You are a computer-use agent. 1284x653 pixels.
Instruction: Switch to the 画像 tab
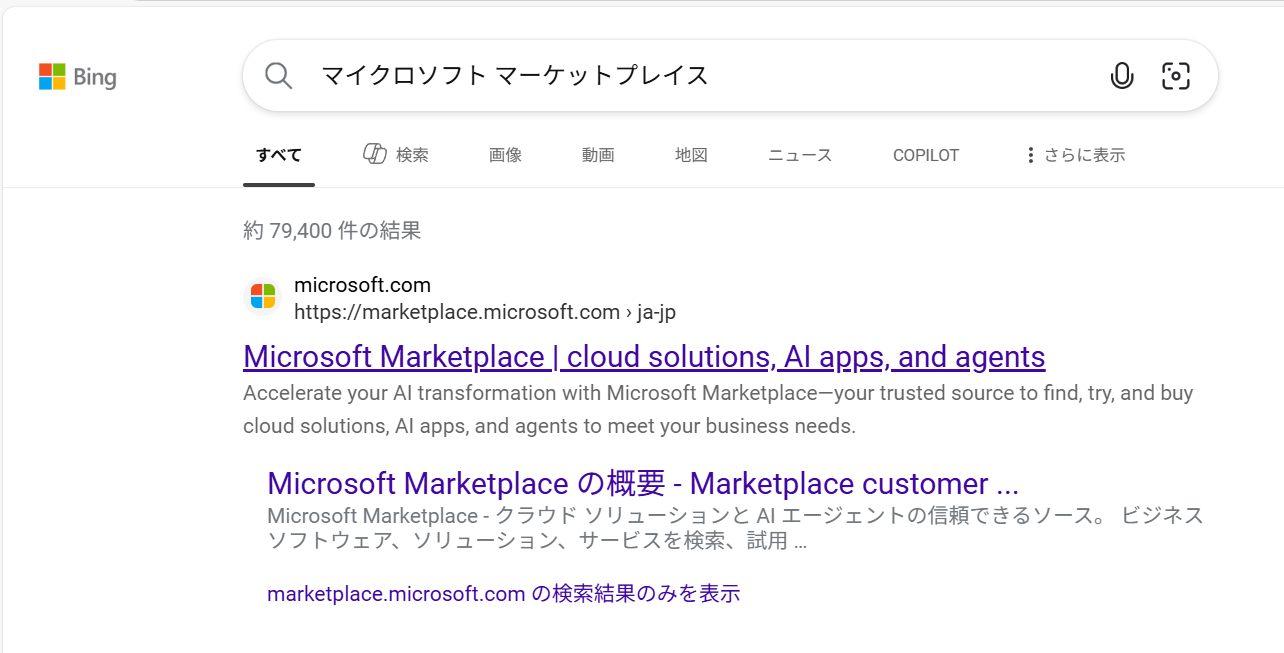(505, 154)
